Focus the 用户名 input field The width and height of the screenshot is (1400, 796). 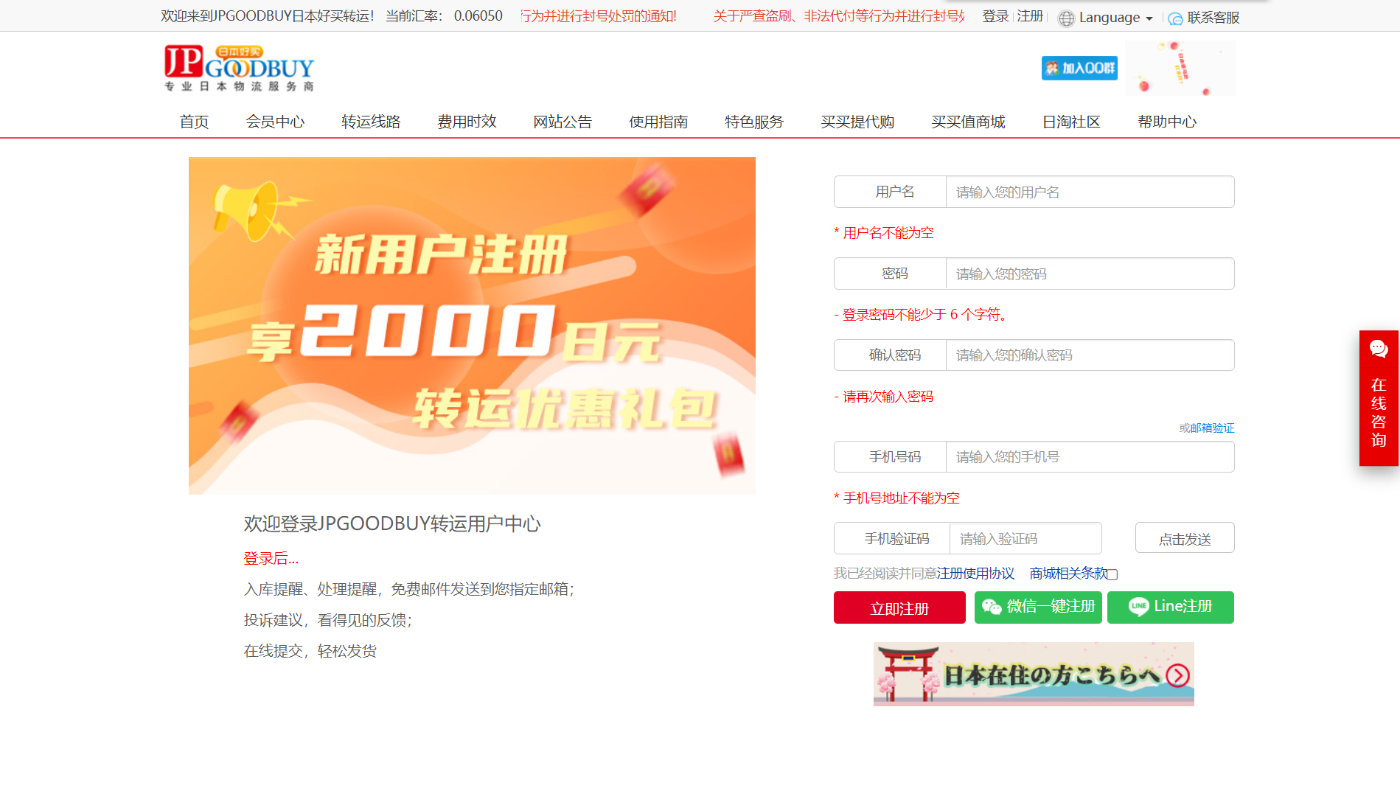(1090, 192)
